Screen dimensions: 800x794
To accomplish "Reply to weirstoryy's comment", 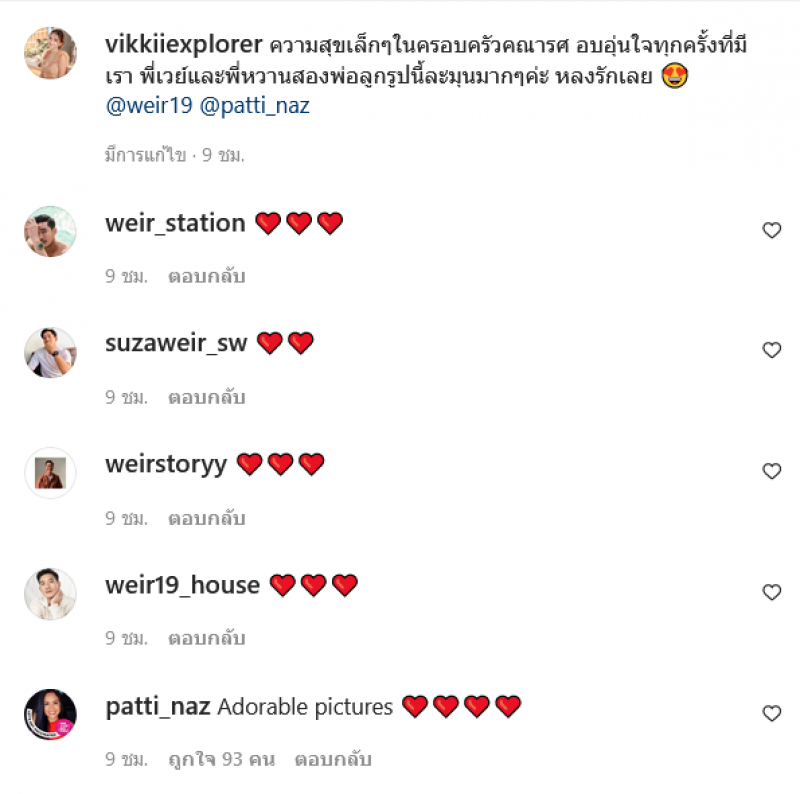I will point(207,518).
